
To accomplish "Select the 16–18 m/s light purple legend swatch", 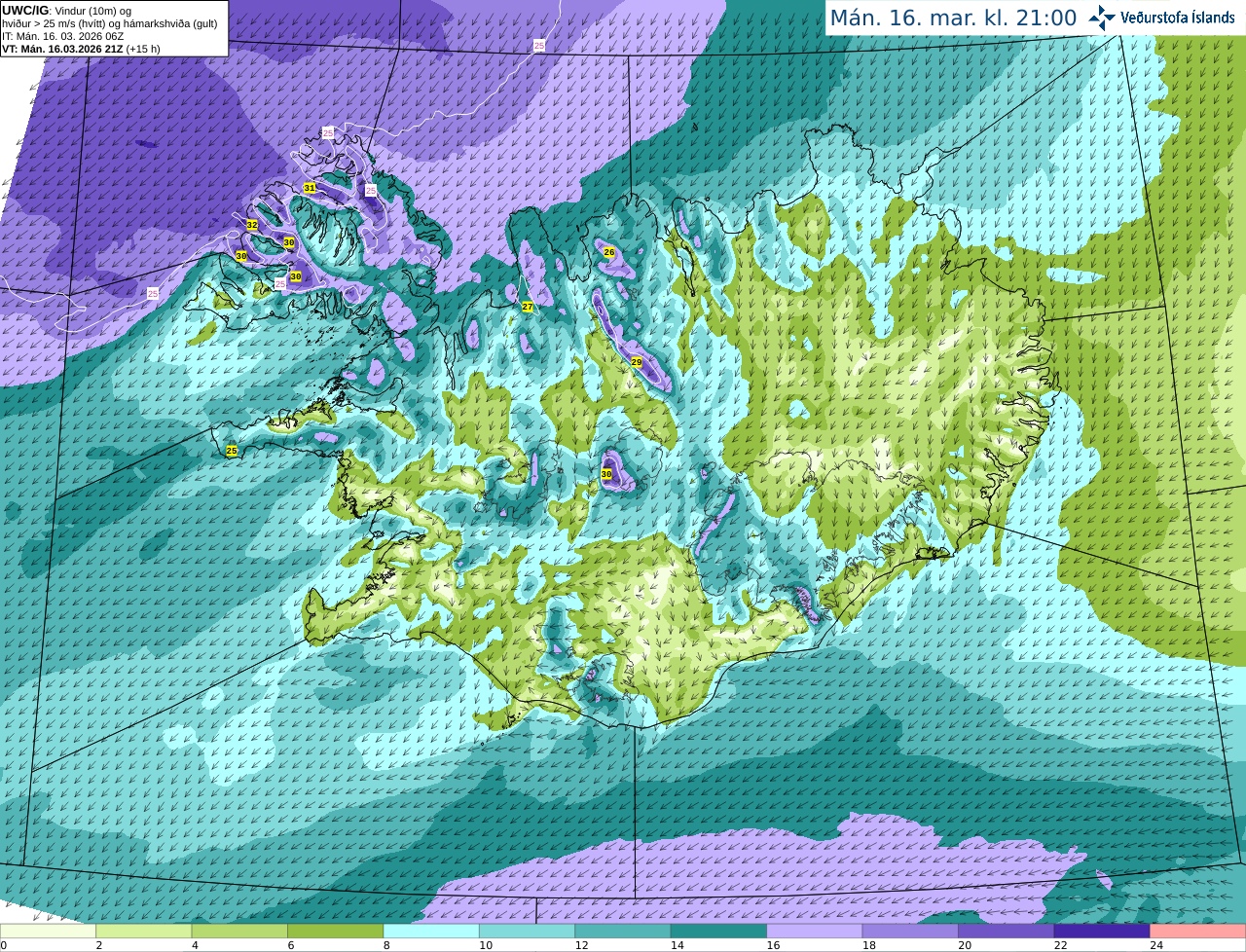I will pos(815,931).
